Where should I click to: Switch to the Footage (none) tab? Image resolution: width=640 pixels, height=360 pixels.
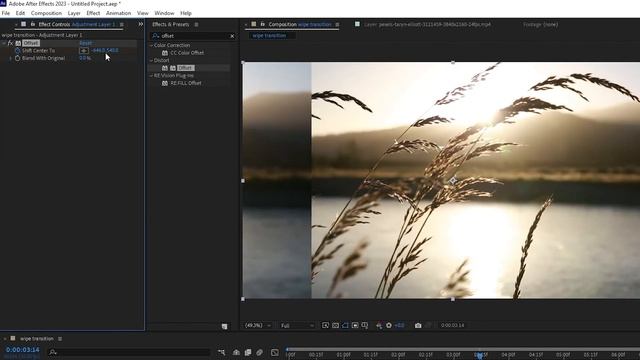[x=540, y=24]
